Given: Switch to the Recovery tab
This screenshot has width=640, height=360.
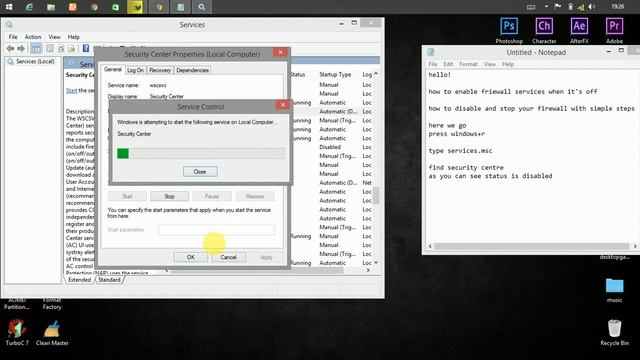Looking at the screenshot, I should tap(160, 70).
